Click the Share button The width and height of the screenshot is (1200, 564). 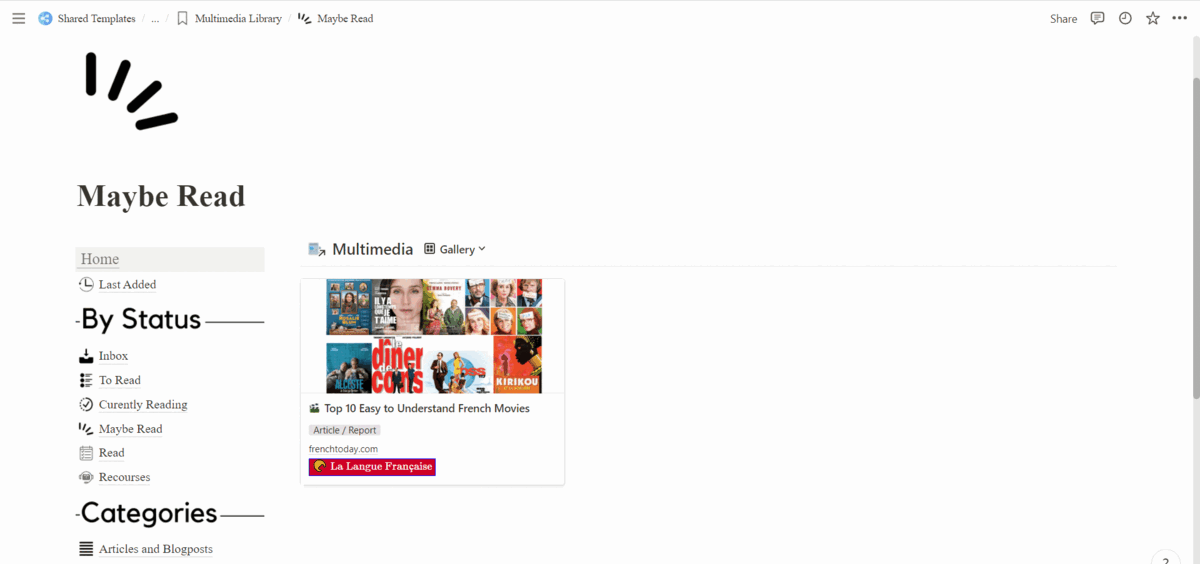pyautogui.click(x=1063, y=18)
